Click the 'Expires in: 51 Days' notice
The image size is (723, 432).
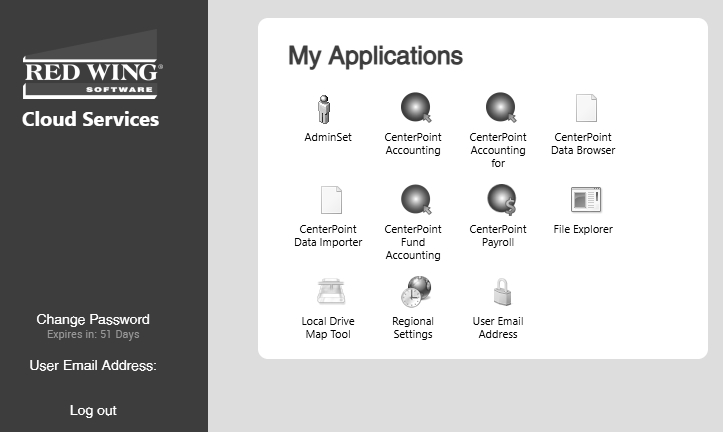[93, 335]
